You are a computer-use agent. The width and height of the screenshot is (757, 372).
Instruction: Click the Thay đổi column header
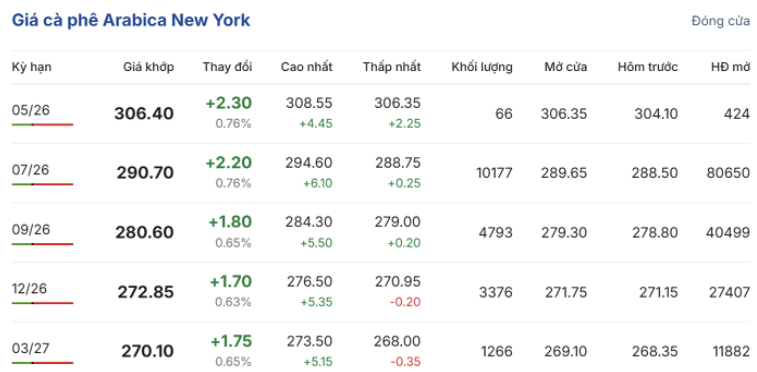point(227,67)
